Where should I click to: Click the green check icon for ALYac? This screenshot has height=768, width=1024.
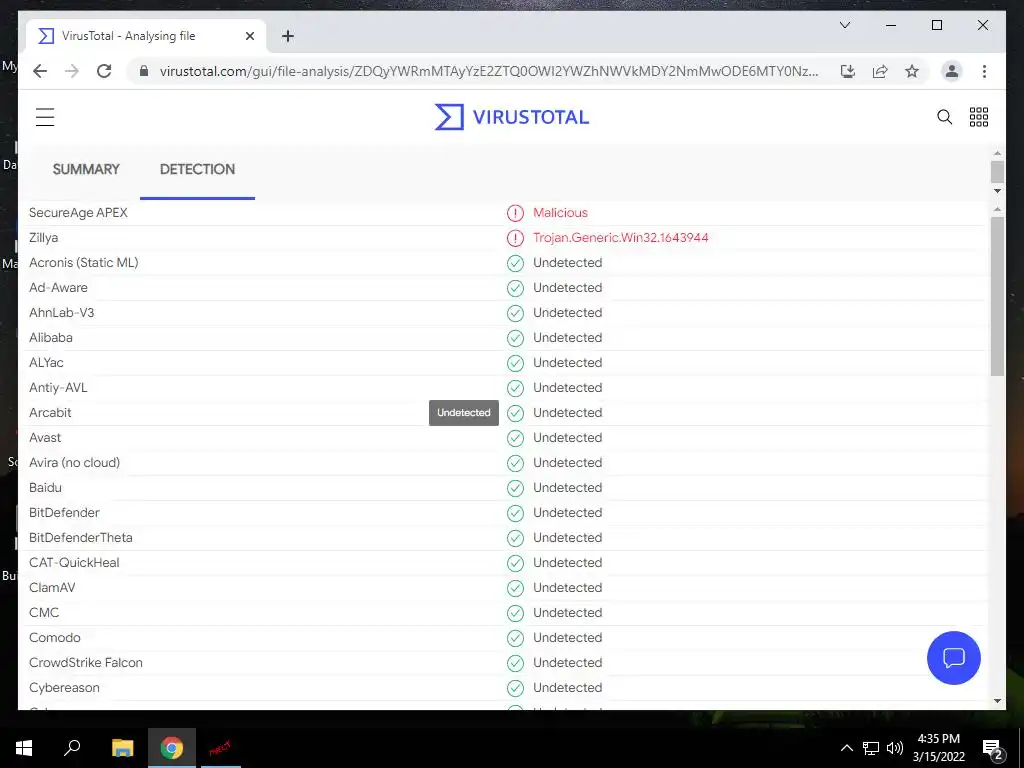[x=515, y=363]
